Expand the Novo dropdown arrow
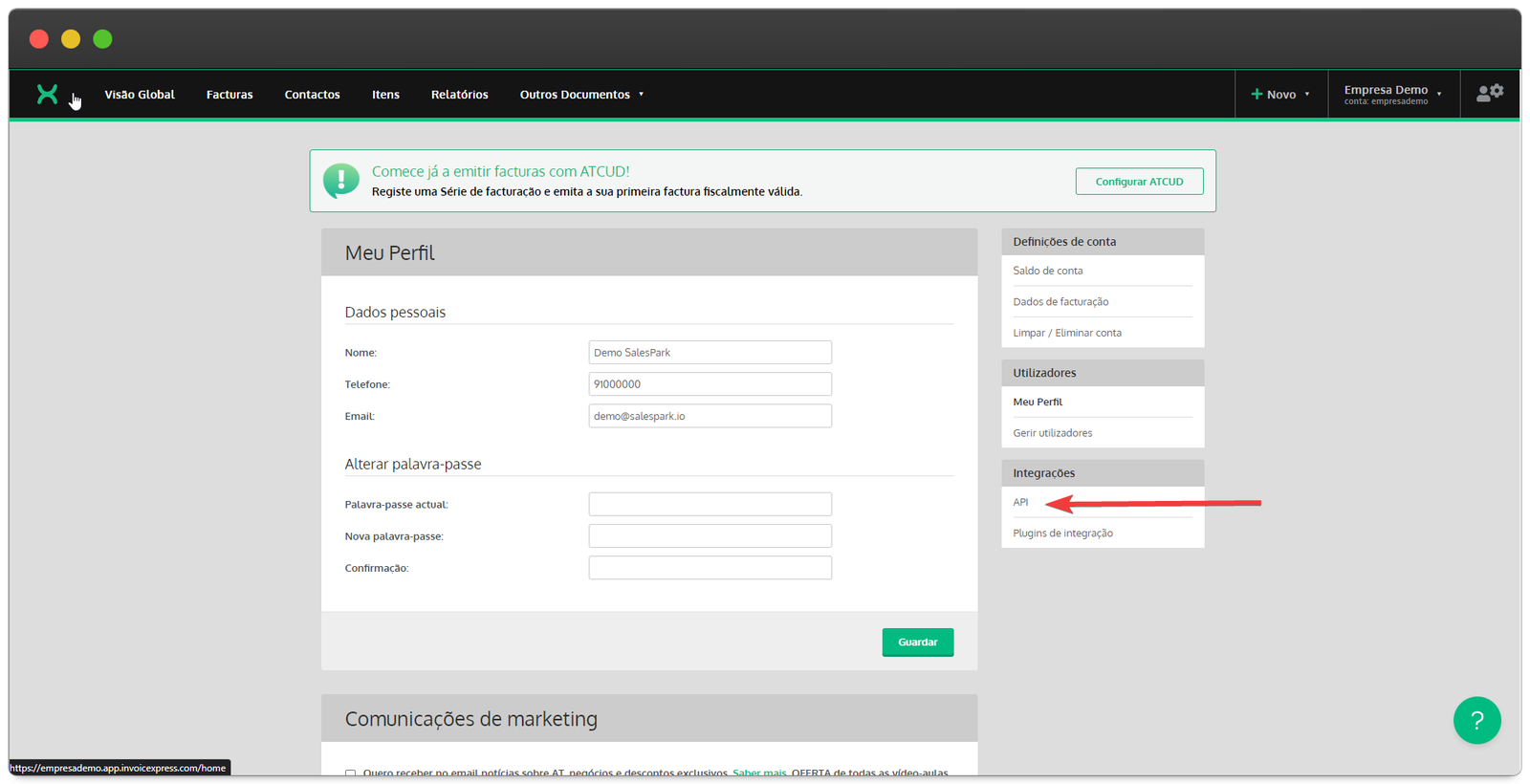Image resolution: width=1530 pixels, height=784 pixels. 1307,95
